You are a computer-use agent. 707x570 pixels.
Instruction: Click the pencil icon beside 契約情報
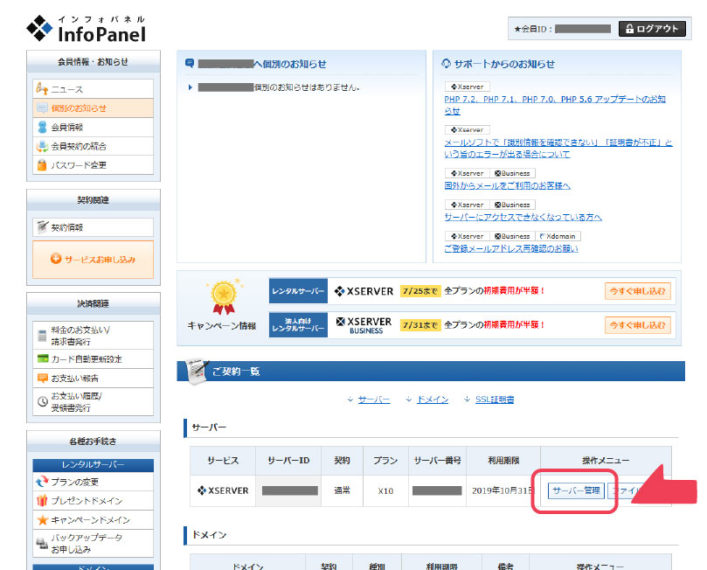coord(42,226)
